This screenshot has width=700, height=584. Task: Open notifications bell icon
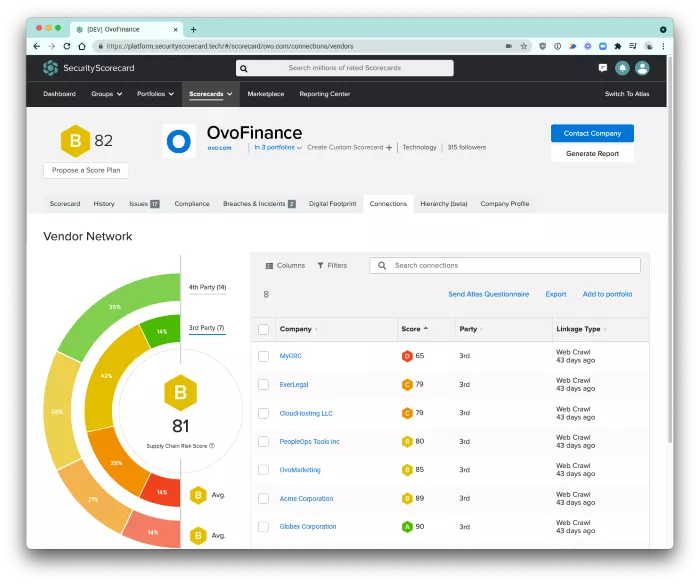pyautogui.click(x=622, y=68)
